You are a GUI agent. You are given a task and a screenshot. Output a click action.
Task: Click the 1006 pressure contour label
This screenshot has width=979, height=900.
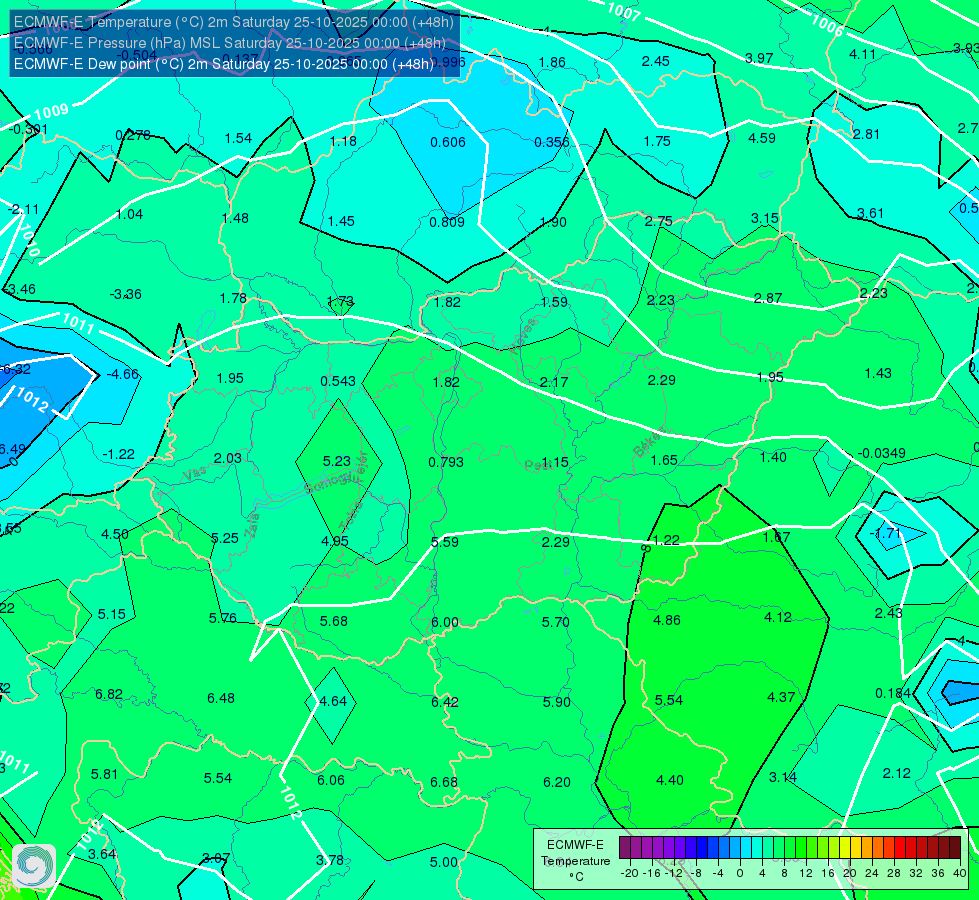point(827,25)
